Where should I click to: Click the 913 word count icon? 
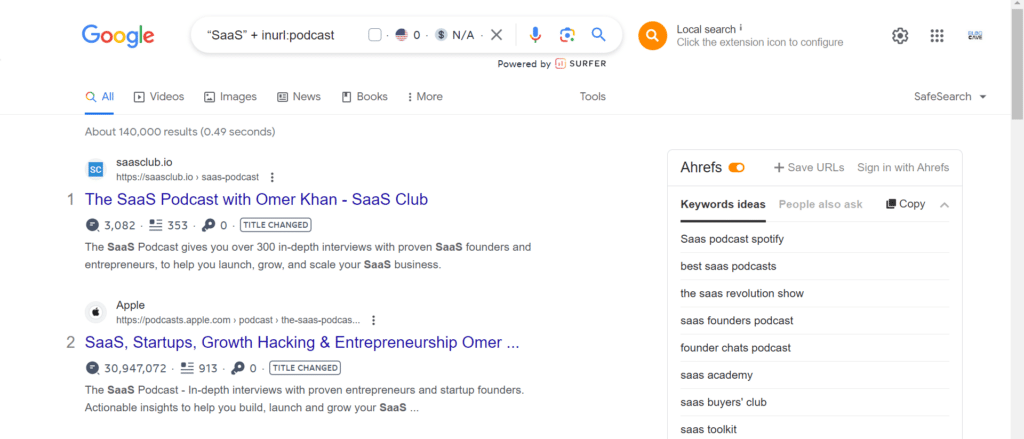(187, 368)
